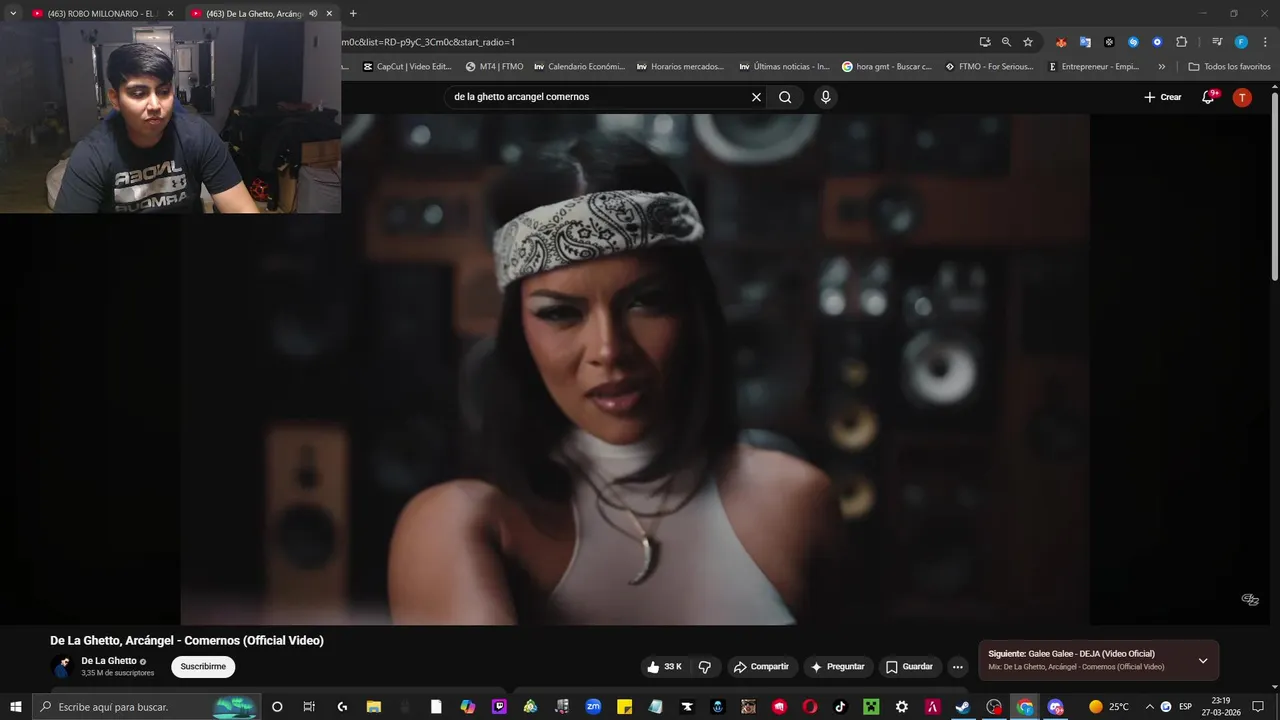Viewport: 1280px width, 720px height.
Task: Open more actions three-dot menu
Action: (957, 667)
